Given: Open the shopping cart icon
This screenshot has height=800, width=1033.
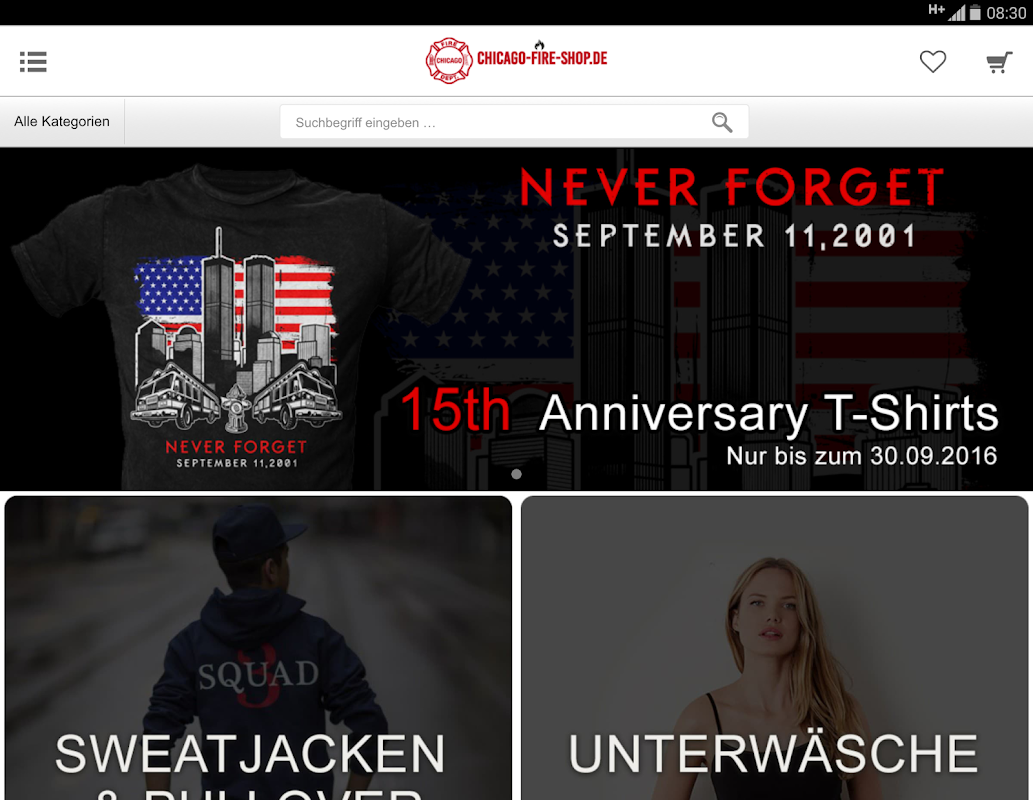Looking at the screenshot, I should (999, 62).
